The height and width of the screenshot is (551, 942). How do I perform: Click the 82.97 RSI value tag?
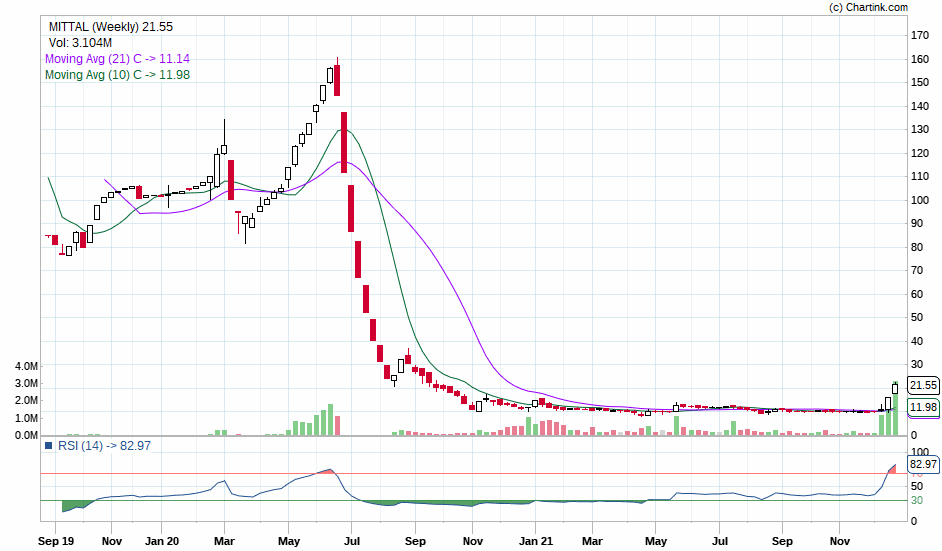pyautogui.click(x=923, y=464)
